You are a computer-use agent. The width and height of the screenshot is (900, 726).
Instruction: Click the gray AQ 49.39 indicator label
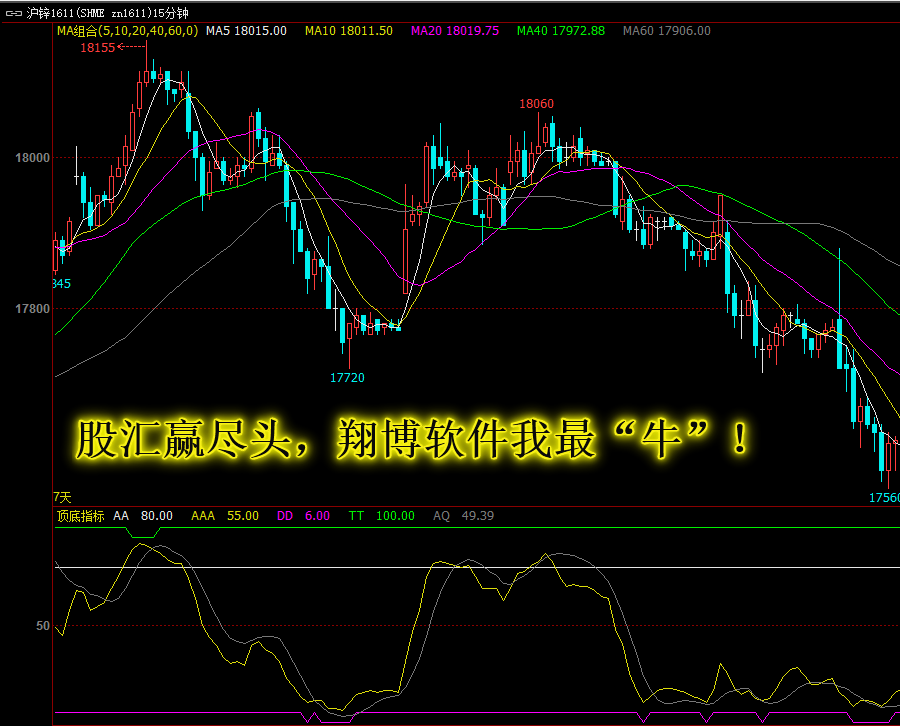464,516
